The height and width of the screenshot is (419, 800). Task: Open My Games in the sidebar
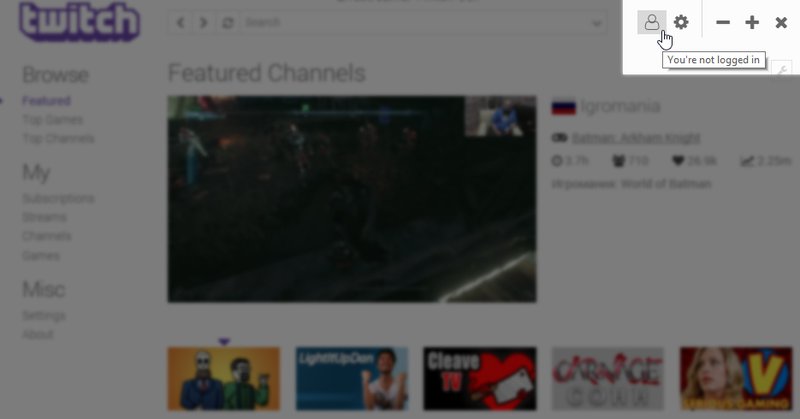(41, 255)
